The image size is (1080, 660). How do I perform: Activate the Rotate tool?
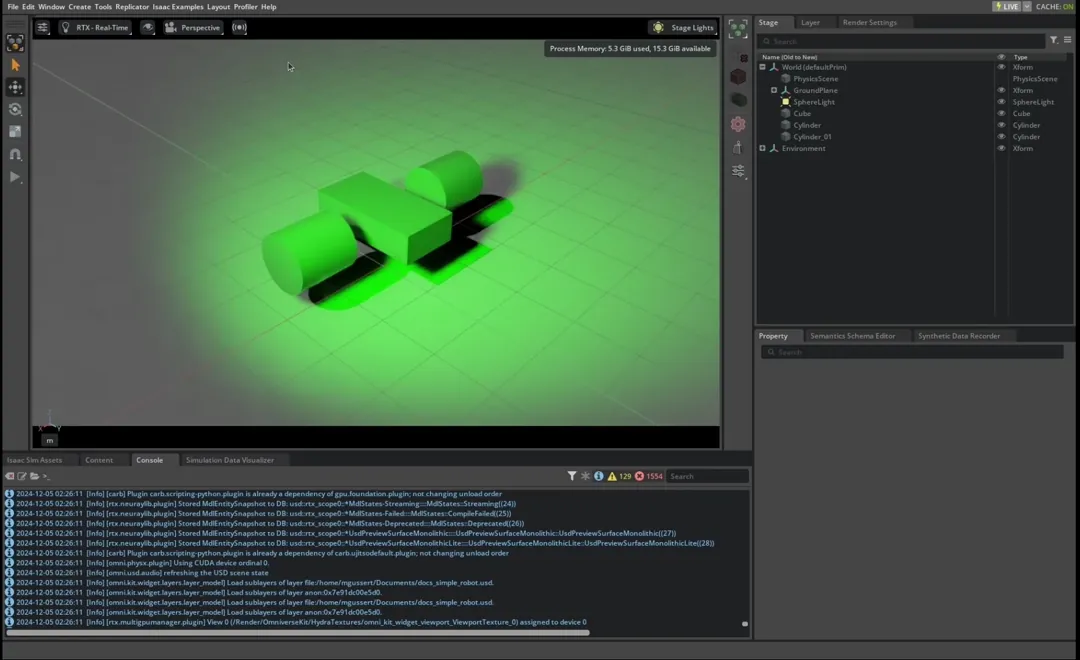pyautogui.click(x=15, y=109)
